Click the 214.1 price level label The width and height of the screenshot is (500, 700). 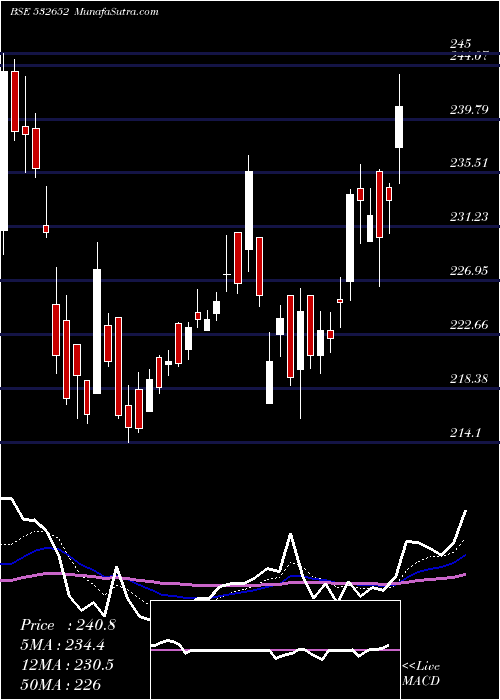(x=465, y=432)
